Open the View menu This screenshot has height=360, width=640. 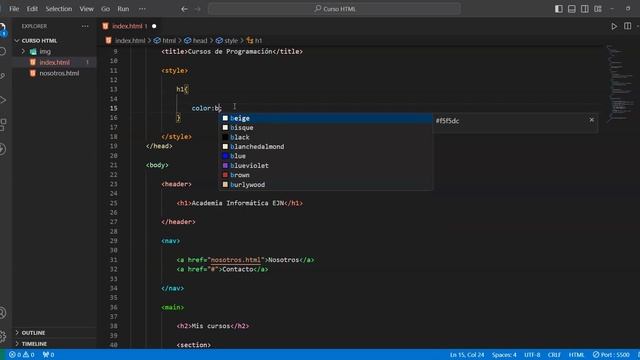coord(87,9)
